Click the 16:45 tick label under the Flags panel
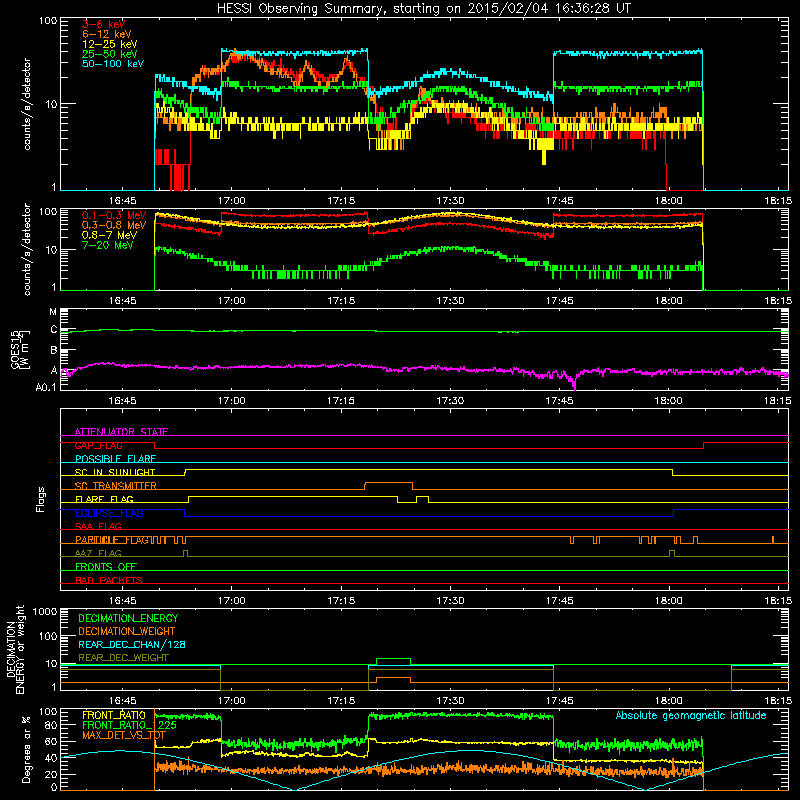This screenshot has width=800, height=800. (122, 601)
